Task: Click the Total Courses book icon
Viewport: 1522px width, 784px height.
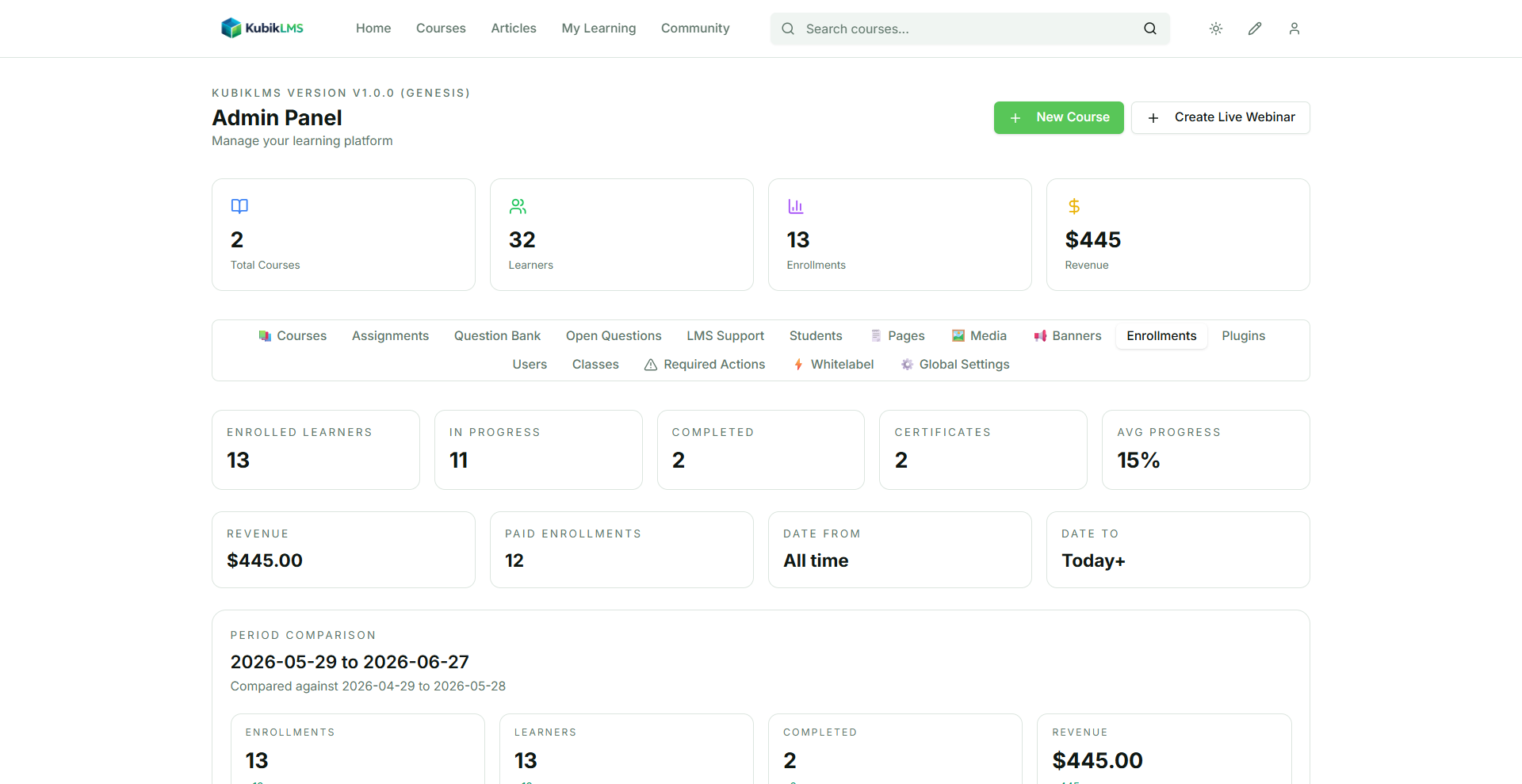Action: (x=239, y=206)
